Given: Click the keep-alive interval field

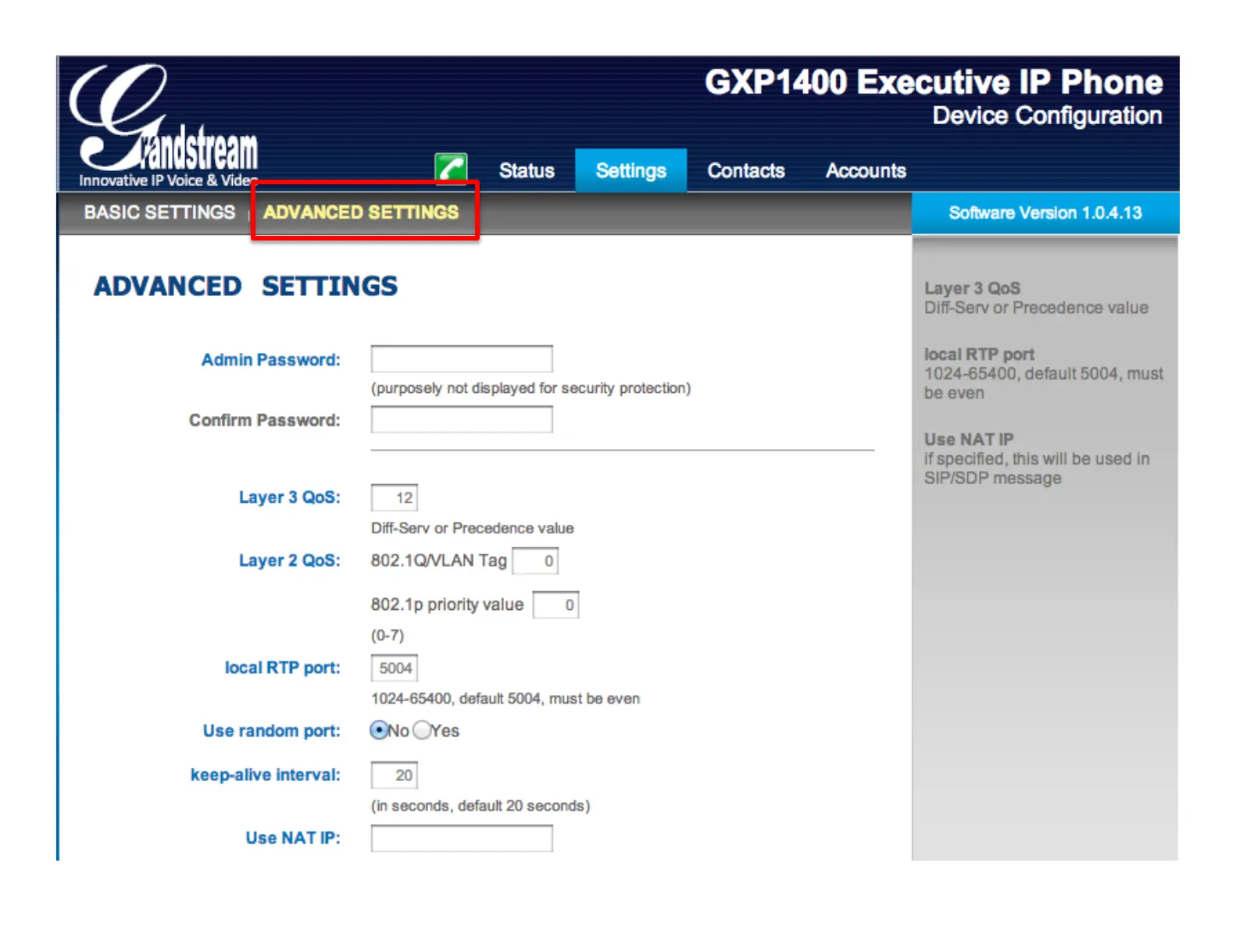Looking at the screenshot, I should pos(395,775).
